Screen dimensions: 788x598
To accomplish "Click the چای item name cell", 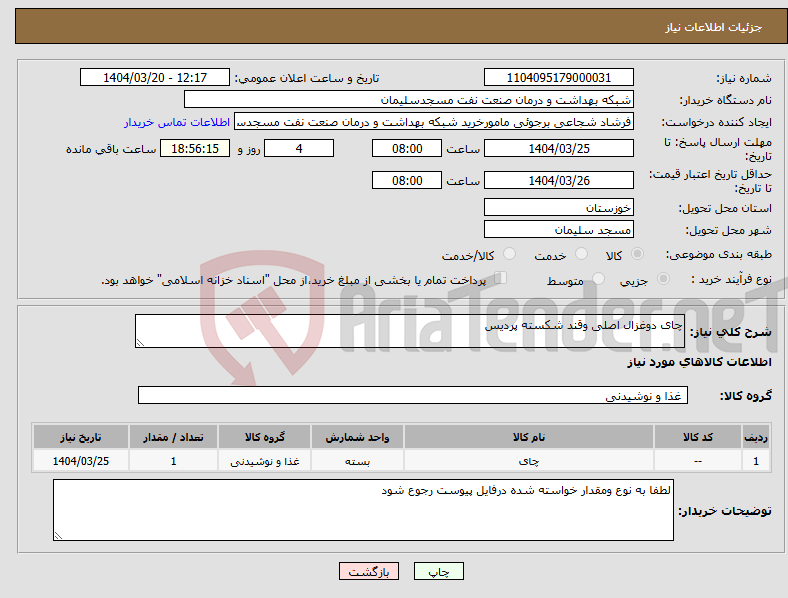I will tap(529, 461).
